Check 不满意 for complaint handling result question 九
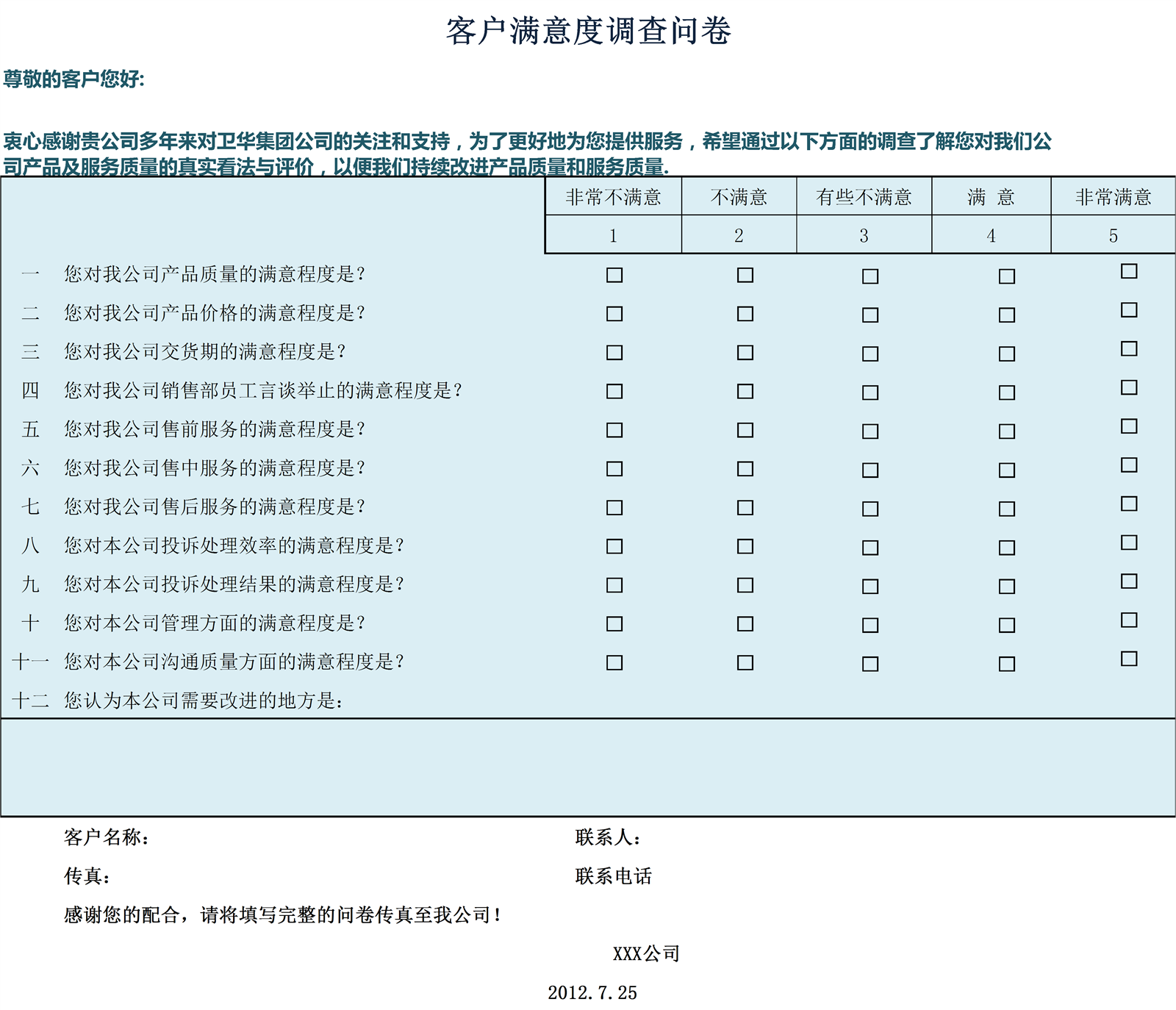The width and height of the screenshot is (1176, 1010). point(745,585)
